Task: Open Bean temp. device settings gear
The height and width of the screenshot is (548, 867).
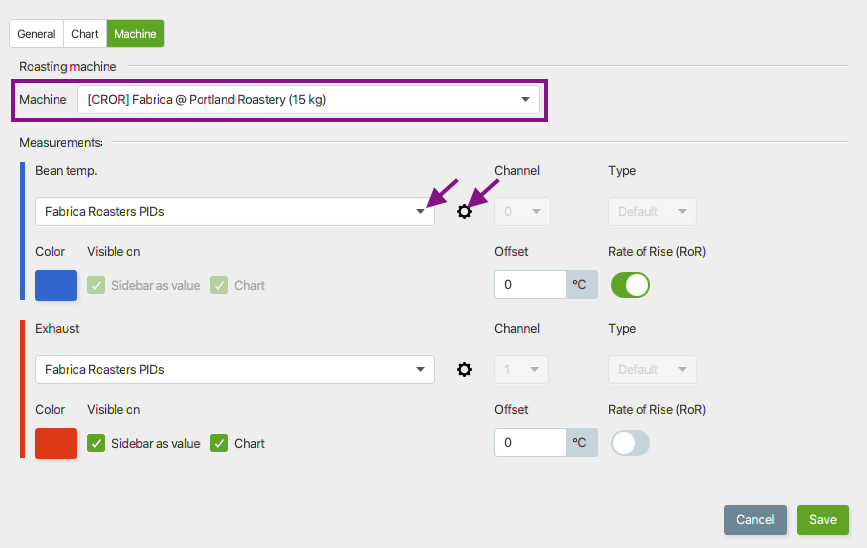Action: 464,211
